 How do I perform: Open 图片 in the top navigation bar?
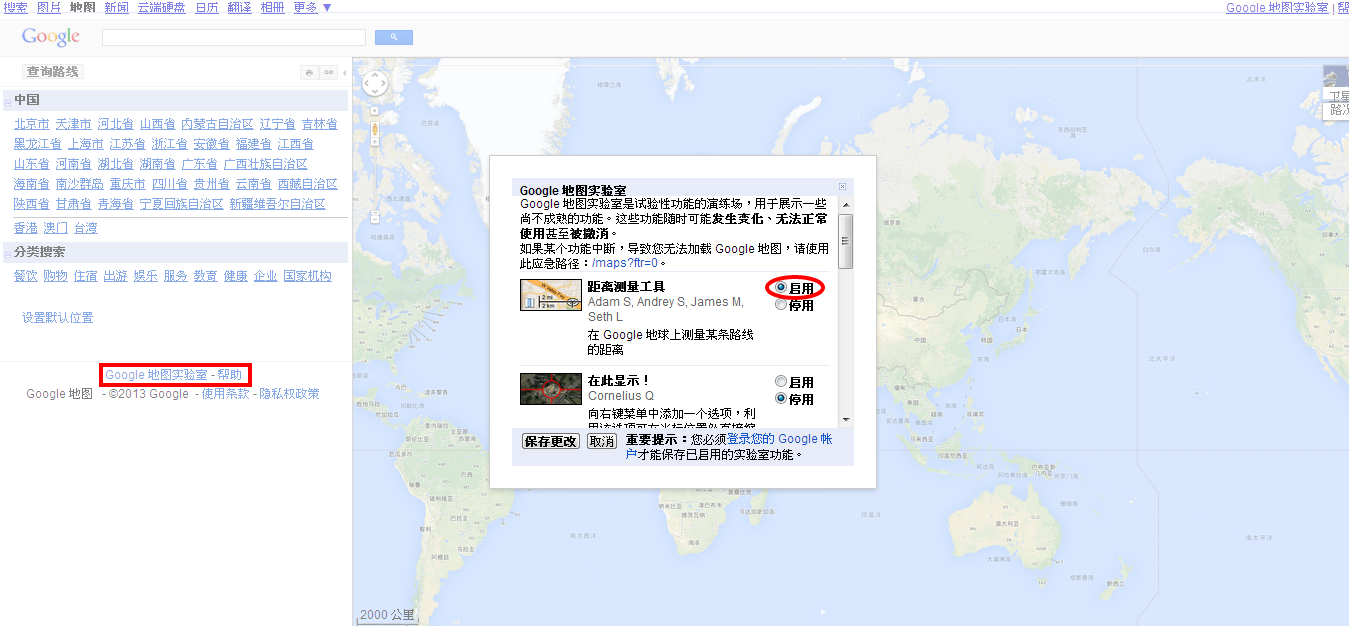(49, 7)
